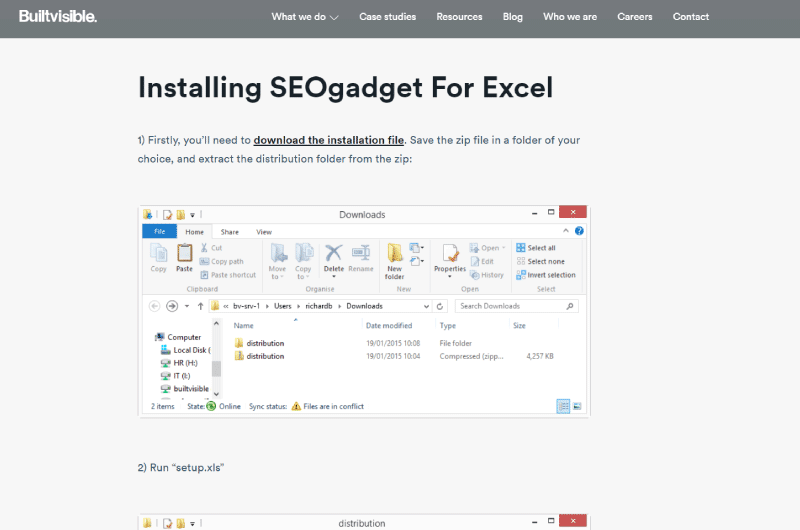Sort by the Name column header
800x530 pixels.
point(243,325)
